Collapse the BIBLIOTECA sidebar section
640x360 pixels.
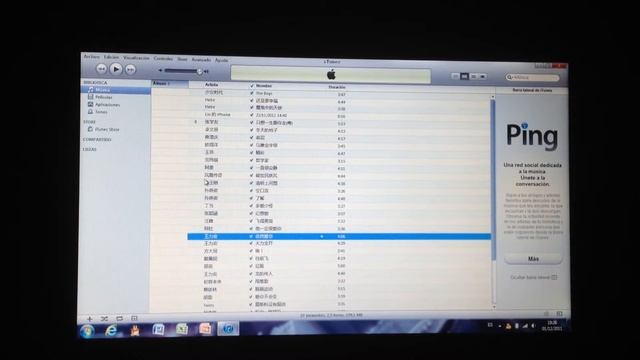(96, 82)
